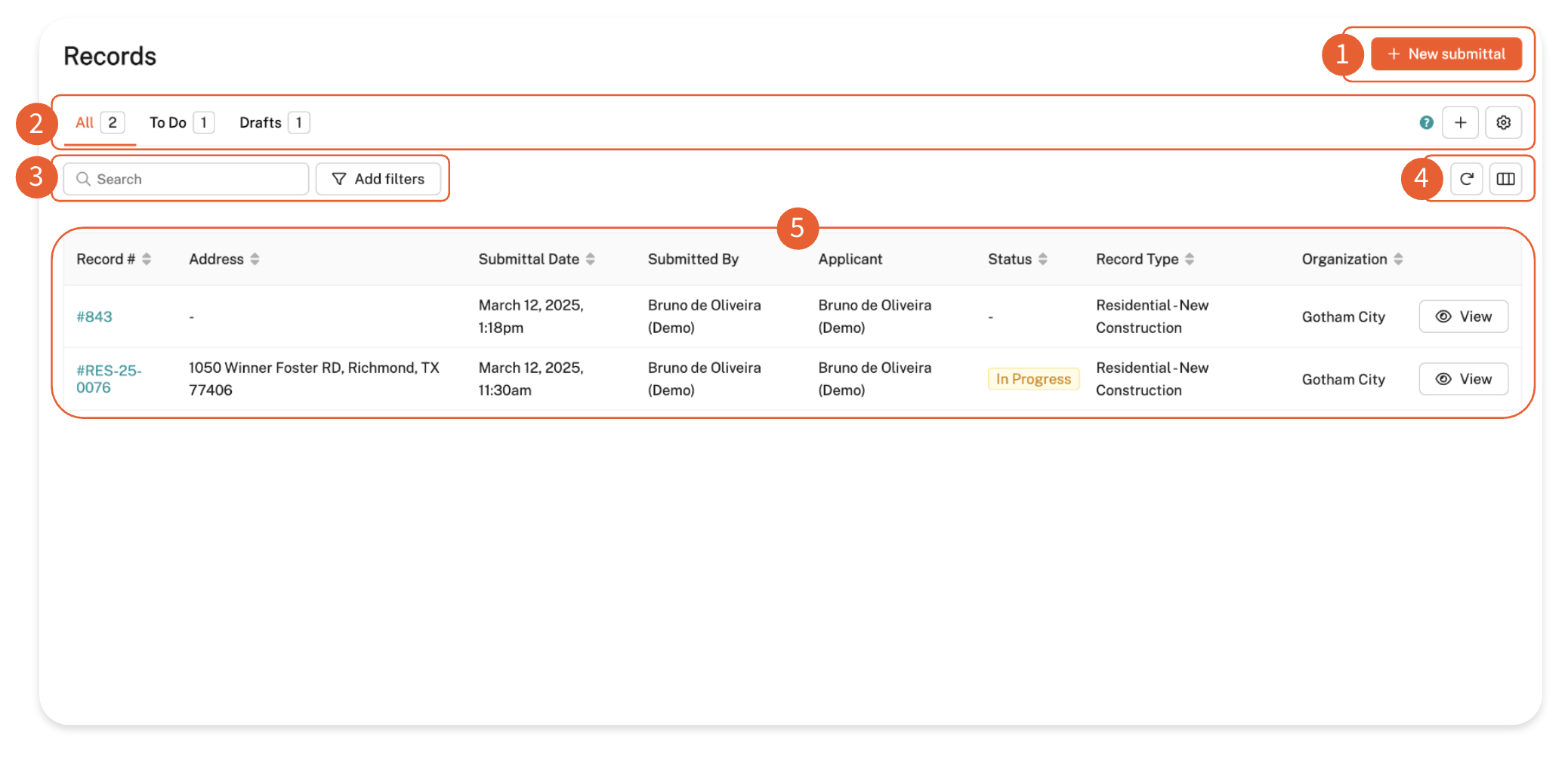Image resolution: width=1568 pixels, height=764 pixels.
Task: Sort by Organization column arrows
Action: [x=1398, y=259]
